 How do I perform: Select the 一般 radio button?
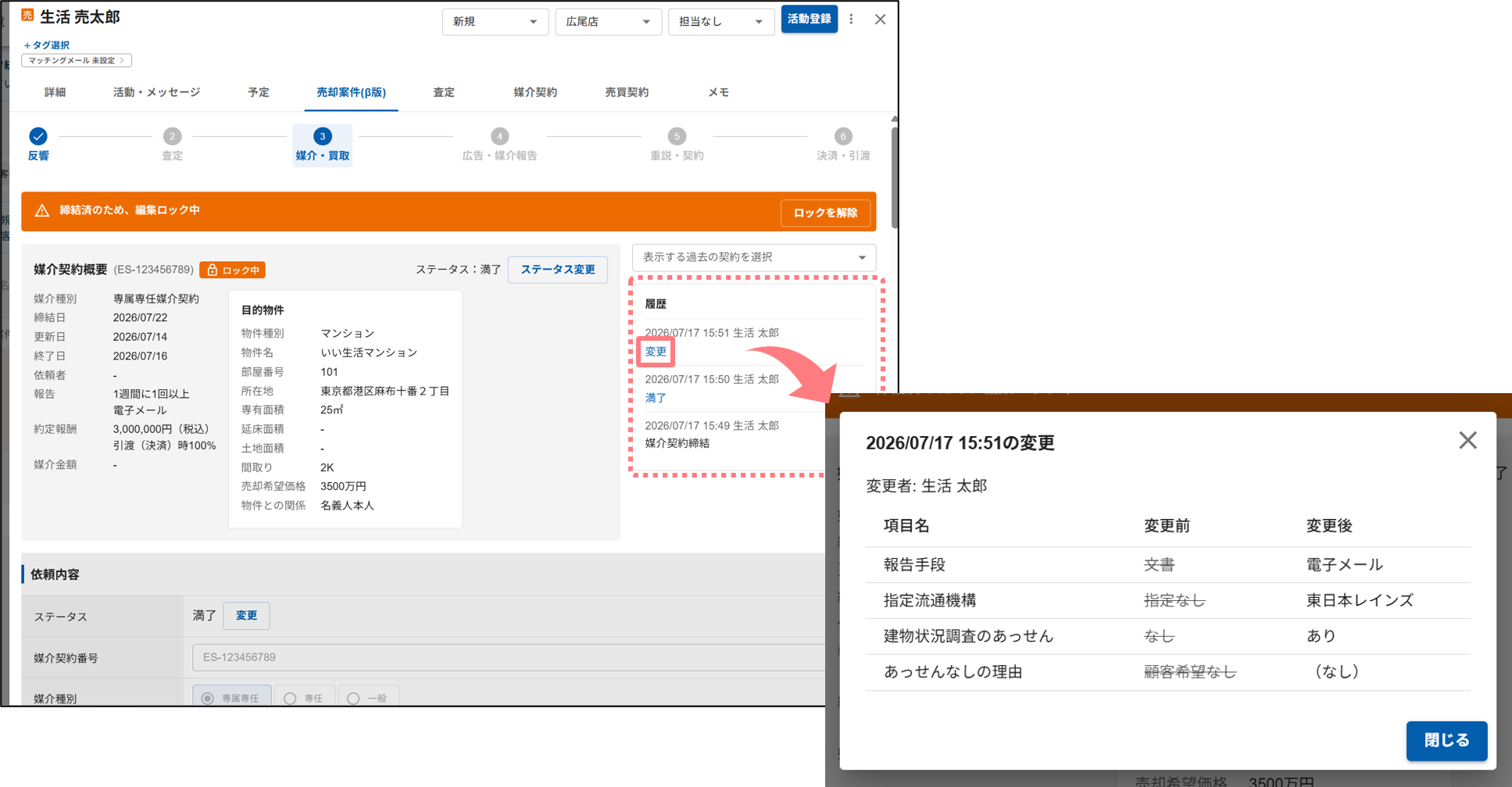pyautogui.click(x=353, y=698)
